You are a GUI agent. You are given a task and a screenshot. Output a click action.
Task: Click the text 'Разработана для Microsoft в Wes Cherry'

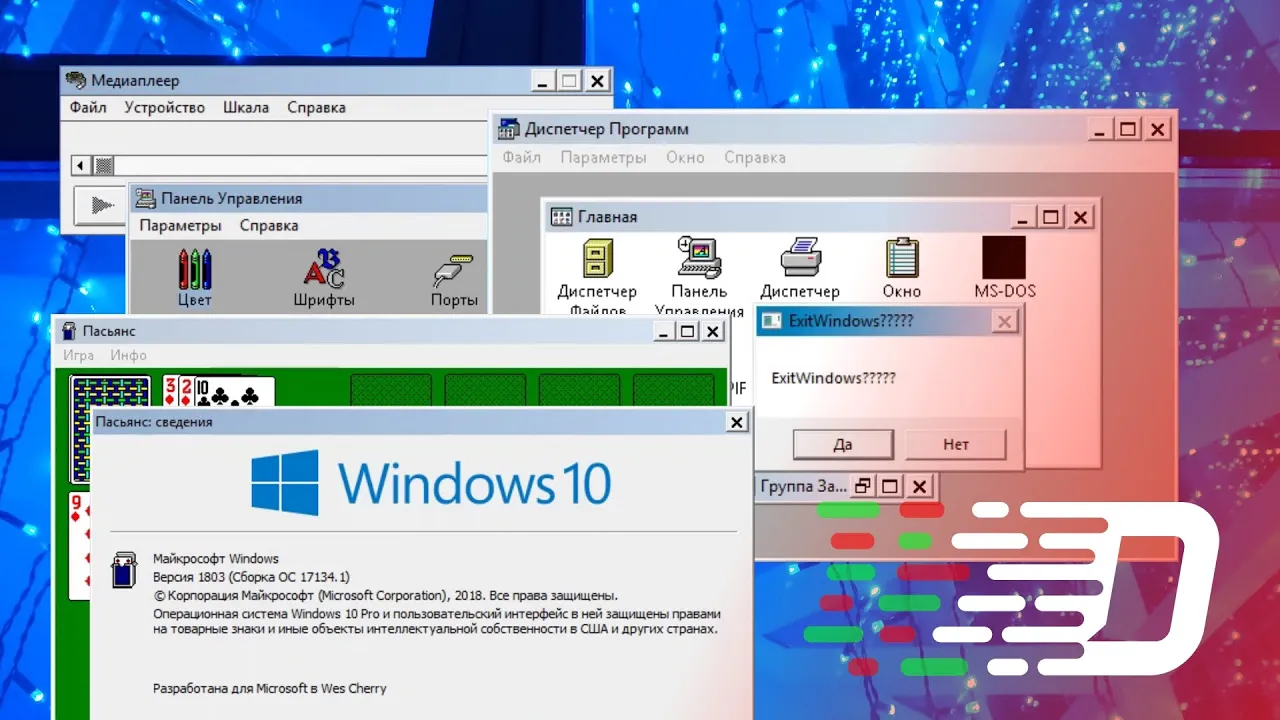(x=269, y=688)
